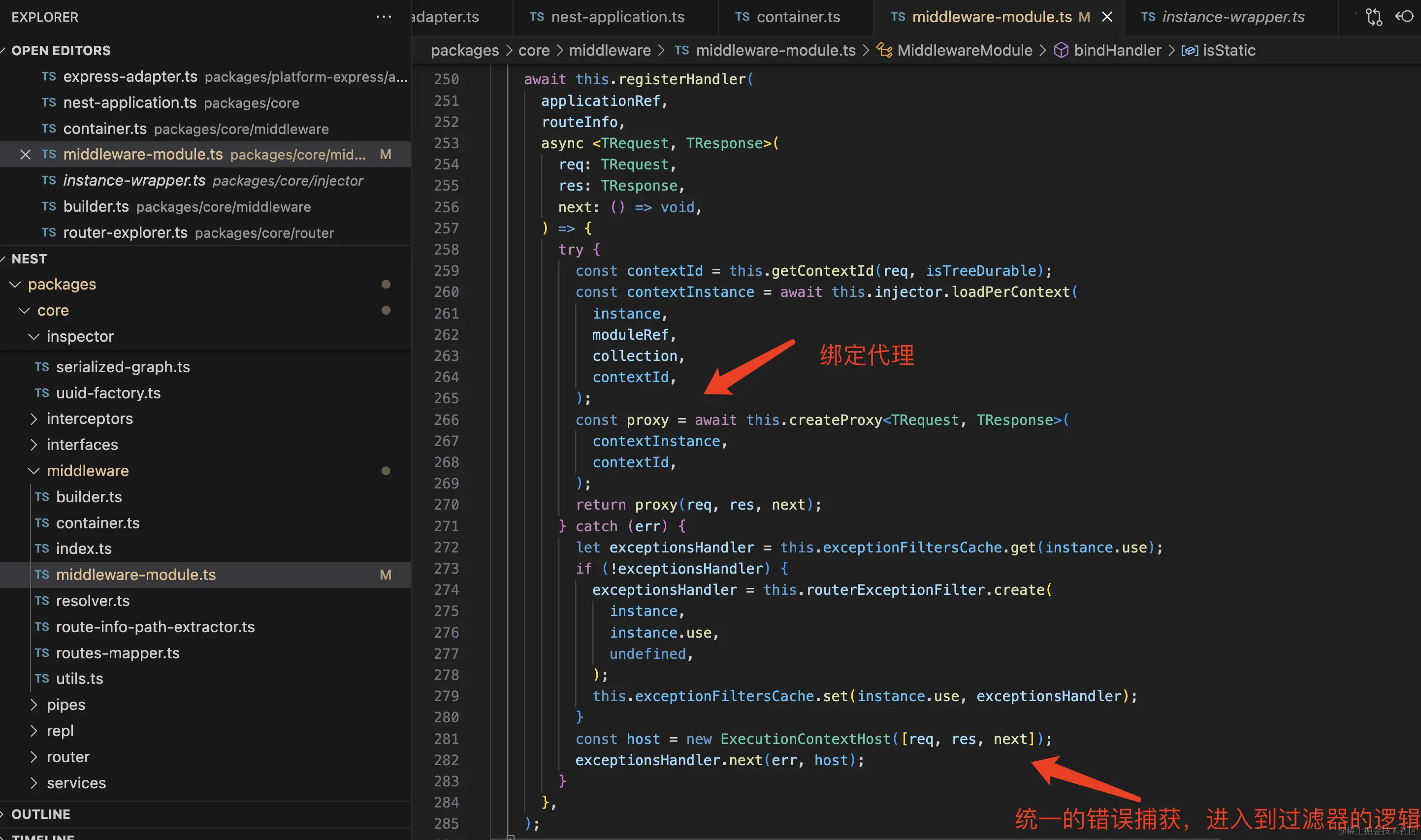
Task: Click class symbol icon in breadcrumb
Action: tap(884, 50)
